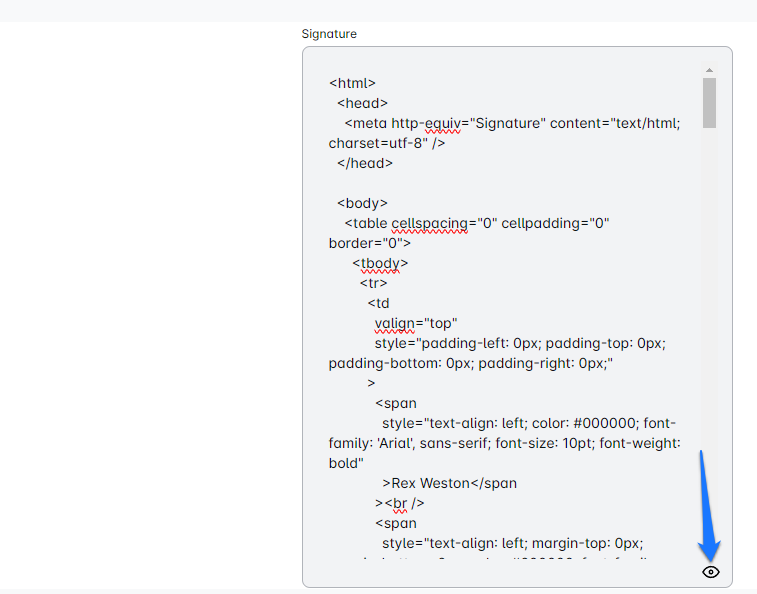Click the Signature field label

tap(329, 34)
